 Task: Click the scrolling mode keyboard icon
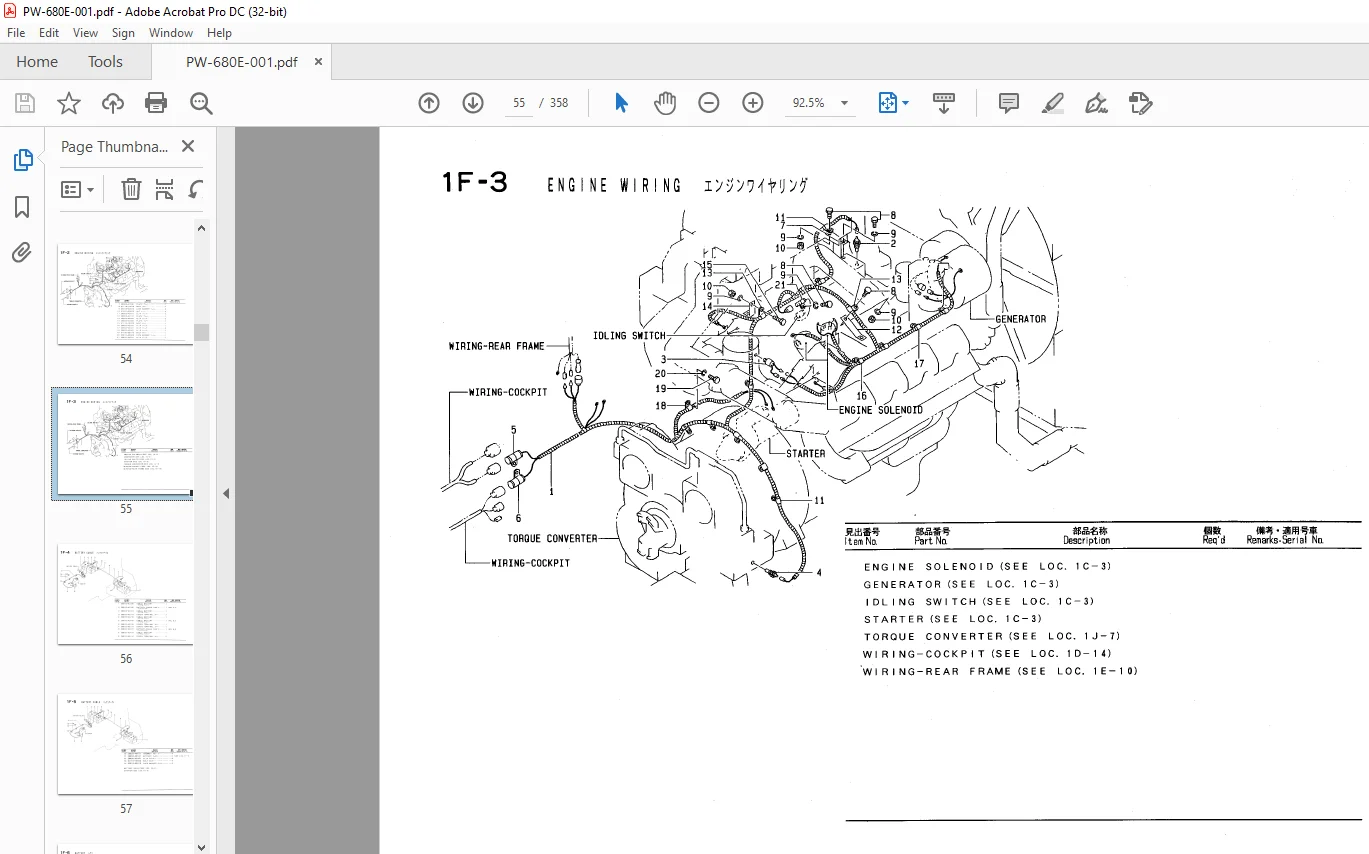point(944,103)
